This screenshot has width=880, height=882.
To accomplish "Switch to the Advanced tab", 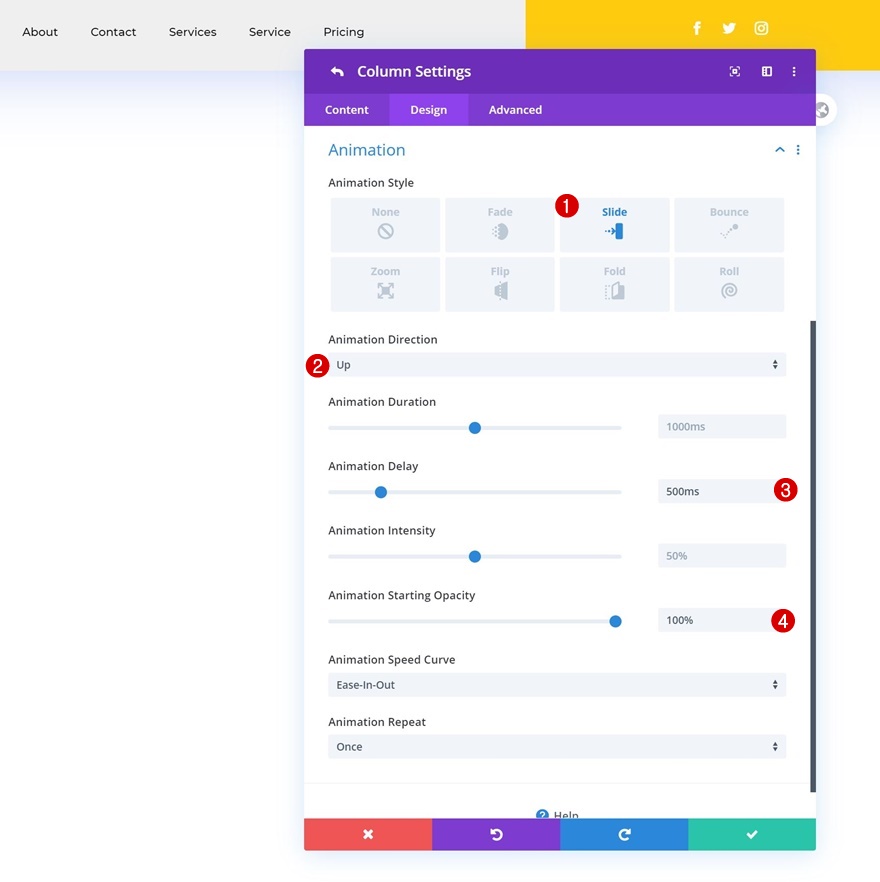I will click(515, 110).
